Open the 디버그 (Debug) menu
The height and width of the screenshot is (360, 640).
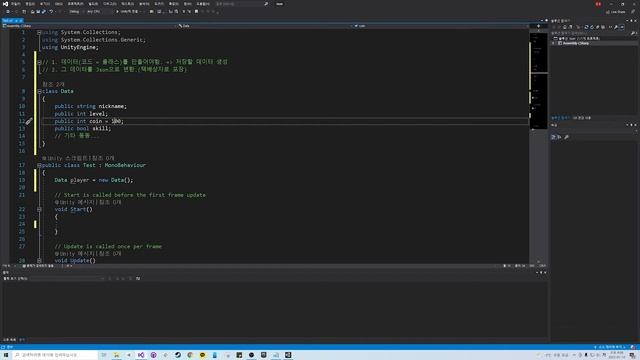tap(109, 4)
